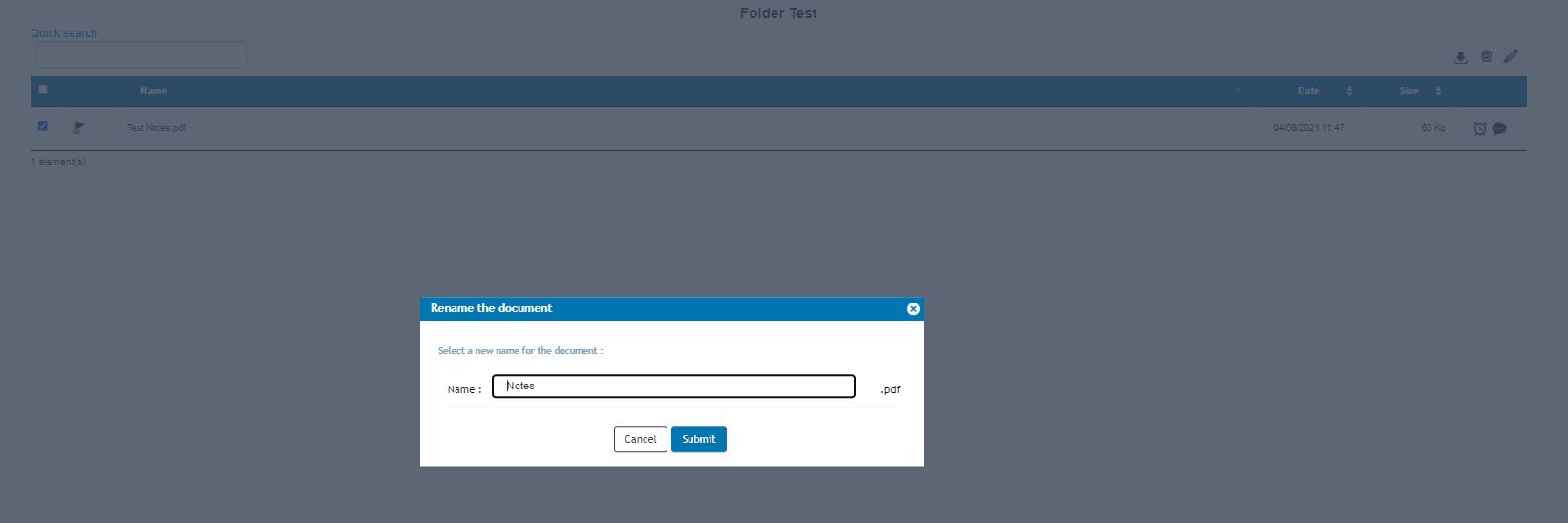Open the comment bubble for Test Notes.pdf
The width and height of the screenshot is (1568, 523).
tap(1499, 128)
